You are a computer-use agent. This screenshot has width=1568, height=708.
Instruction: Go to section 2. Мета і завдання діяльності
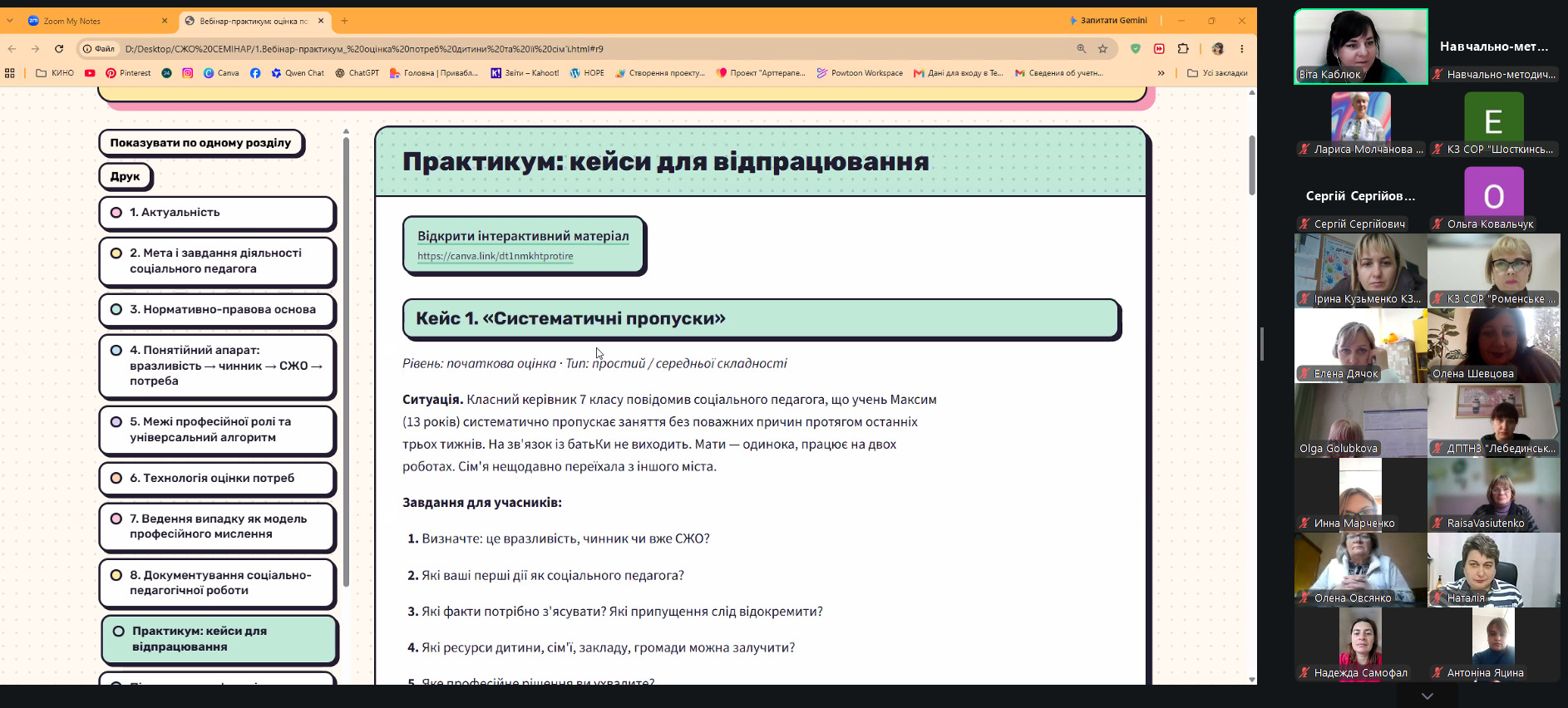pos(217,261)
